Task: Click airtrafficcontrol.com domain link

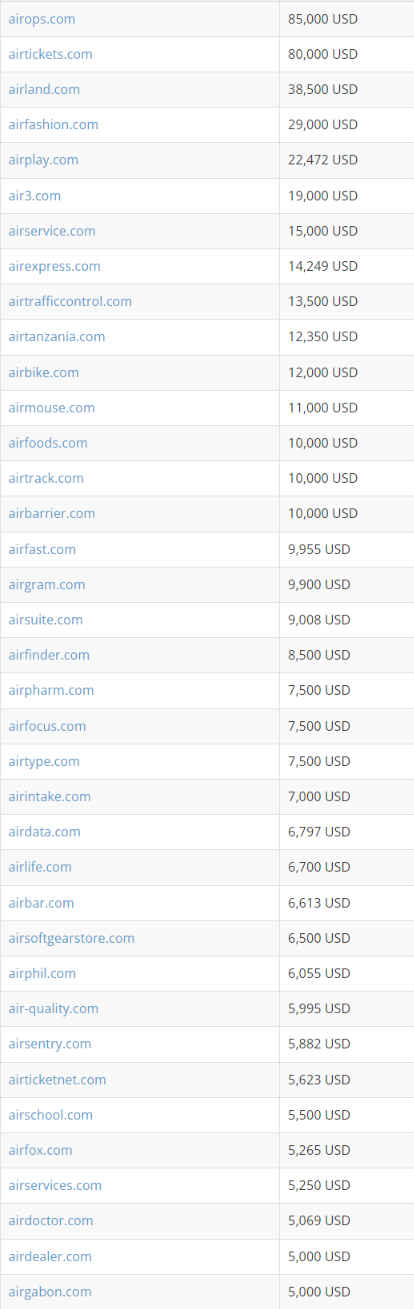Action: point(70,301)
